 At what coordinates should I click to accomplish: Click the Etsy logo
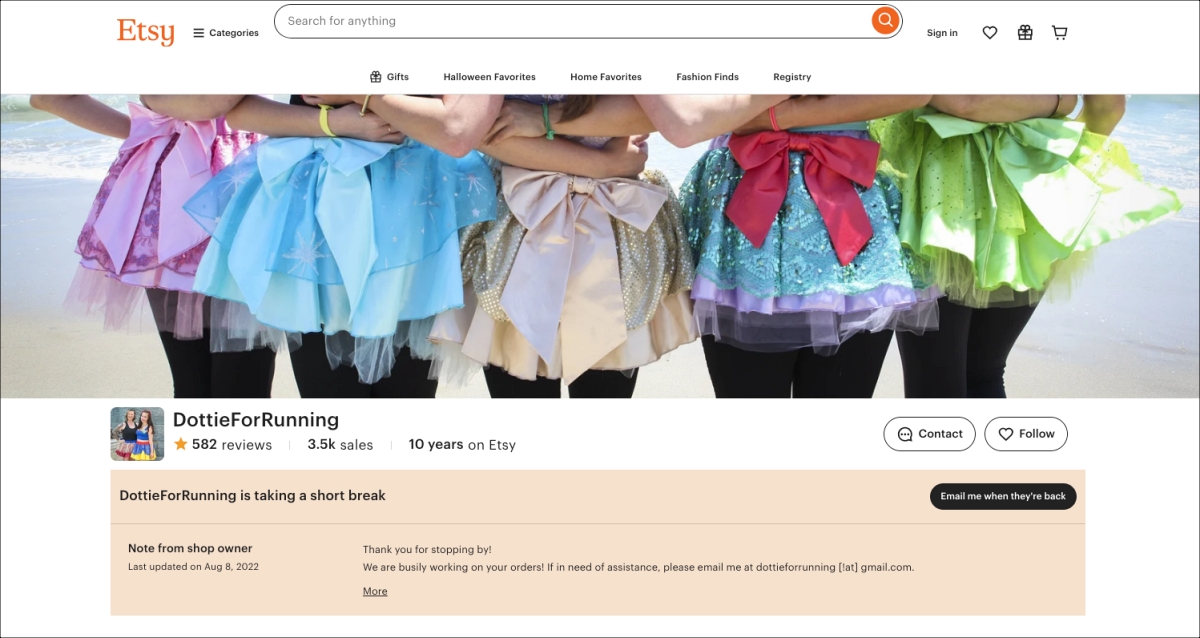(x=145, y=31)
